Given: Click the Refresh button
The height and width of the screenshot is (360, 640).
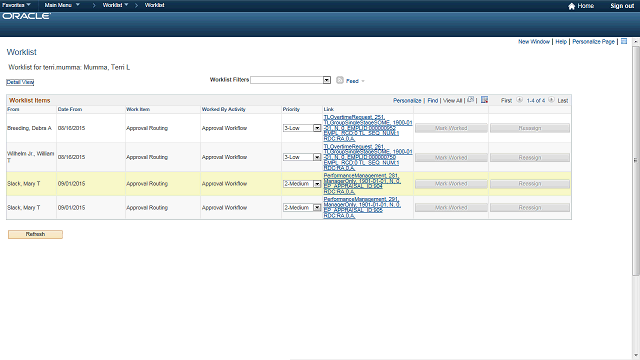Looking at the screenshot, I should coord(35,234).
